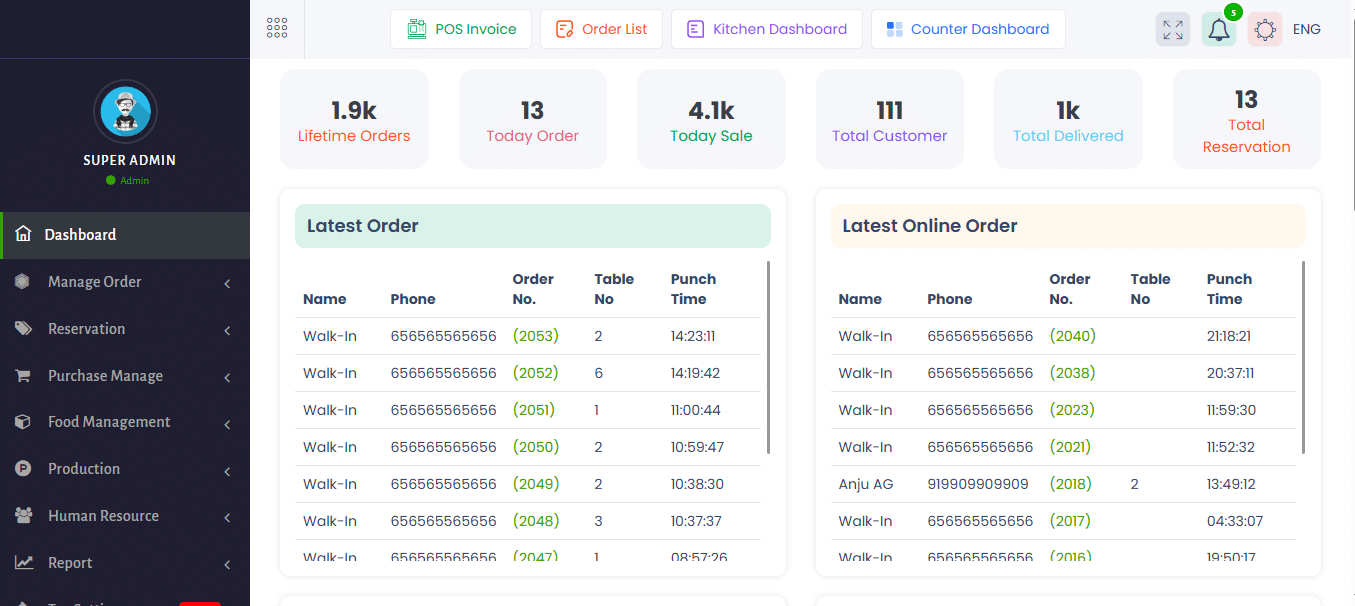The width and height of the screenshot is (1355, 606).
Task: Click the Production icon in sidebar
Action: (22, 469)
